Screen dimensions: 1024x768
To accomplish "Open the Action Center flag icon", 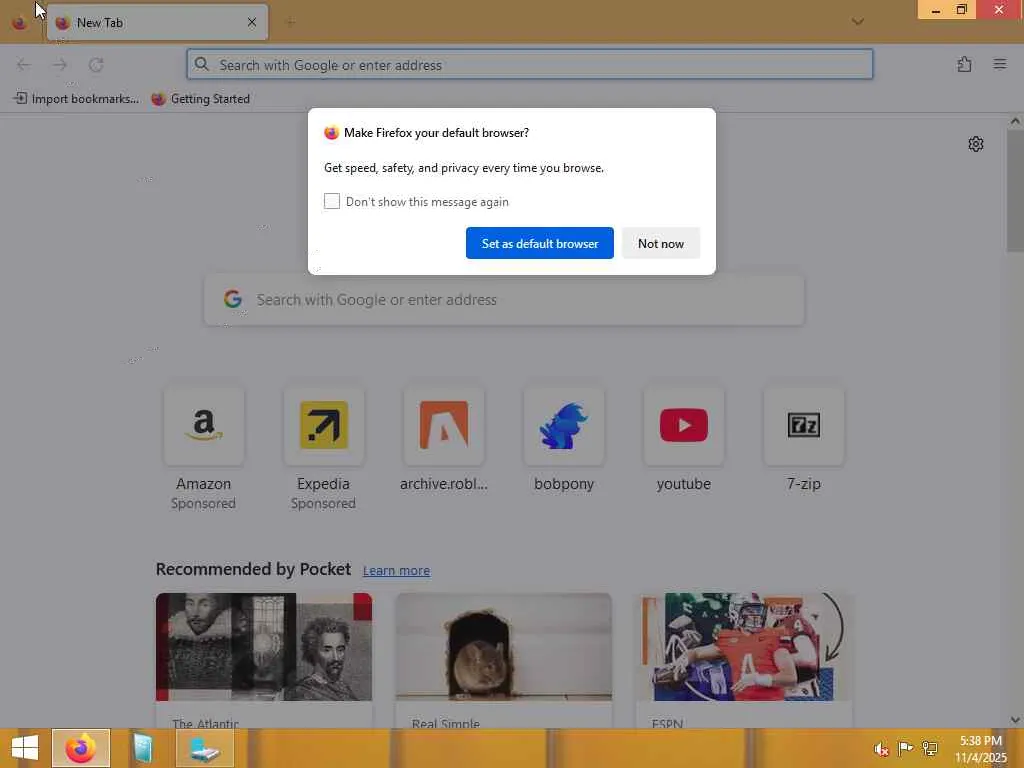I will pyautogui.click(x=905, y=748).
